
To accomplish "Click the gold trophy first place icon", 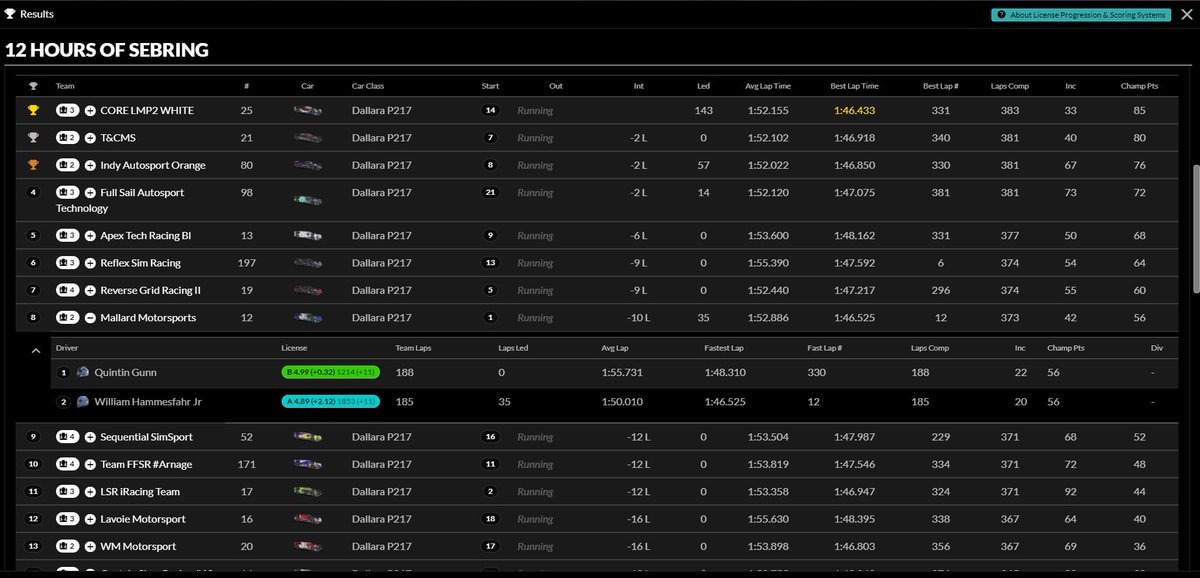I will click(x=33, y=111).
